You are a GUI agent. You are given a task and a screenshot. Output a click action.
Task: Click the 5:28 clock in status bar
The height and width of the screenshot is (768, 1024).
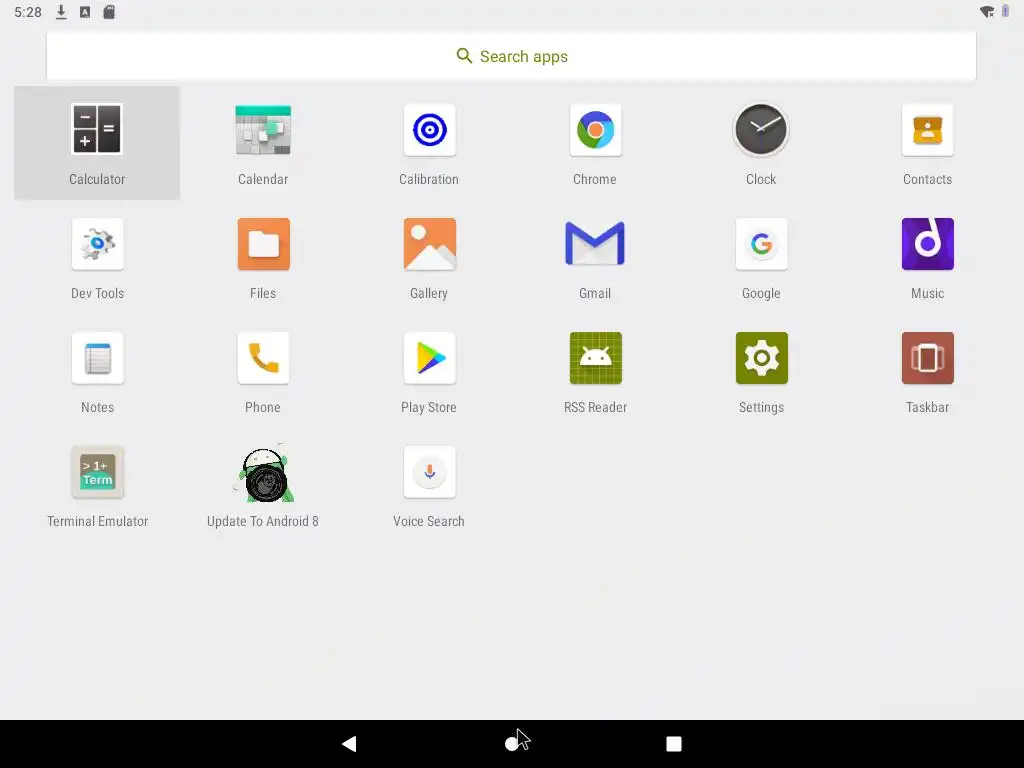(x=28, y=12)
